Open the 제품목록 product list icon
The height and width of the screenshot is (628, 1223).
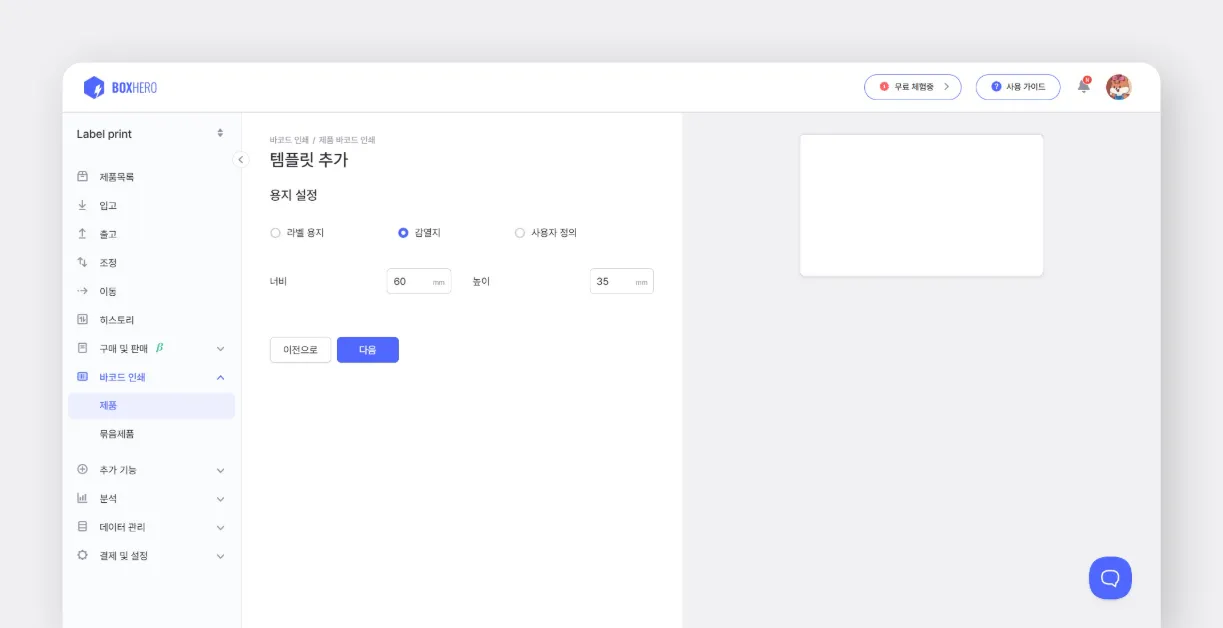[81, 176]
